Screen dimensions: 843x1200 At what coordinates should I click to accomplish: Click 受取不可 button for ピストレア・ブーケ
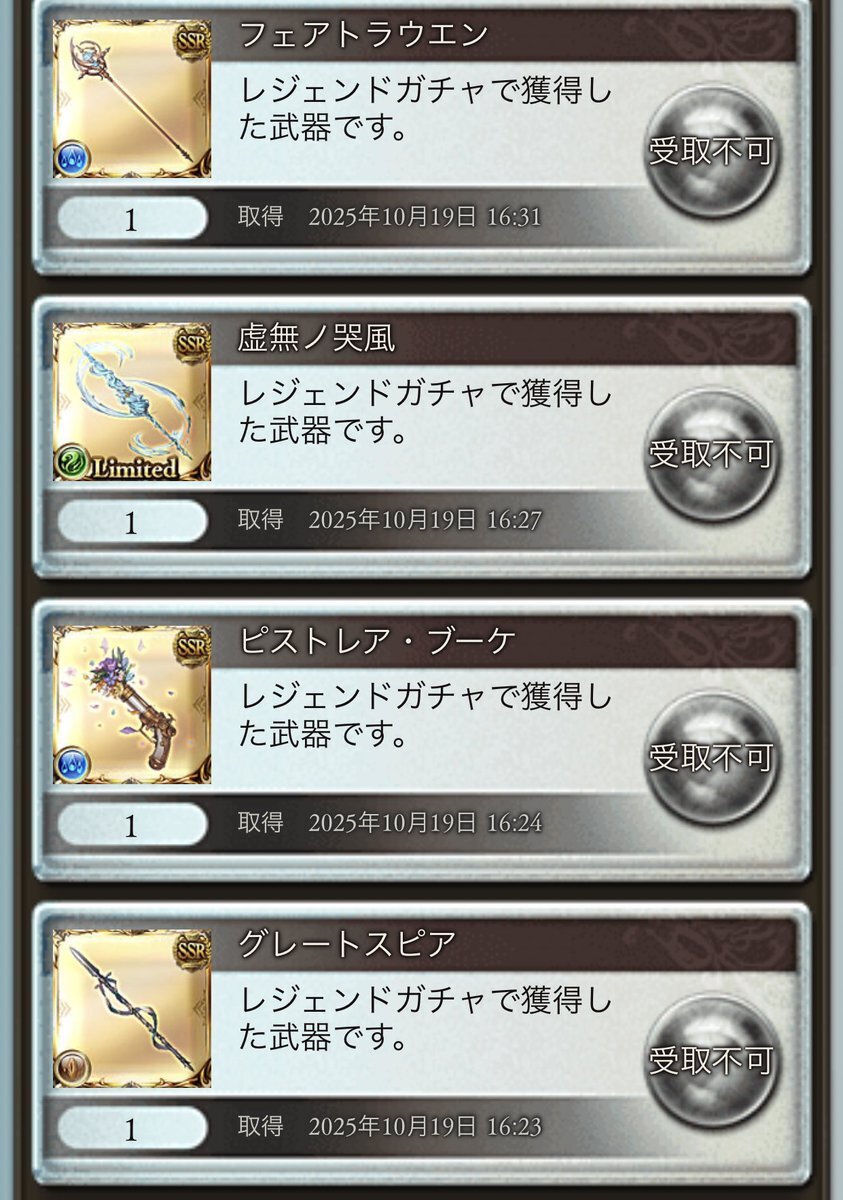(711, 758)
